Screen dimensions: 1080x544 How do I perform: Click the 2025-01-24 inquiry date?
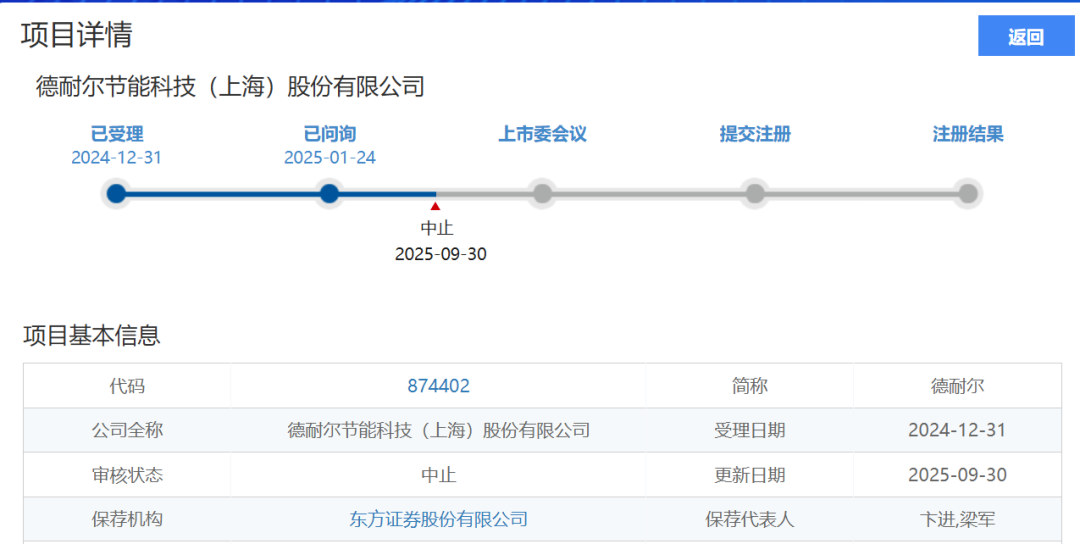330,158
